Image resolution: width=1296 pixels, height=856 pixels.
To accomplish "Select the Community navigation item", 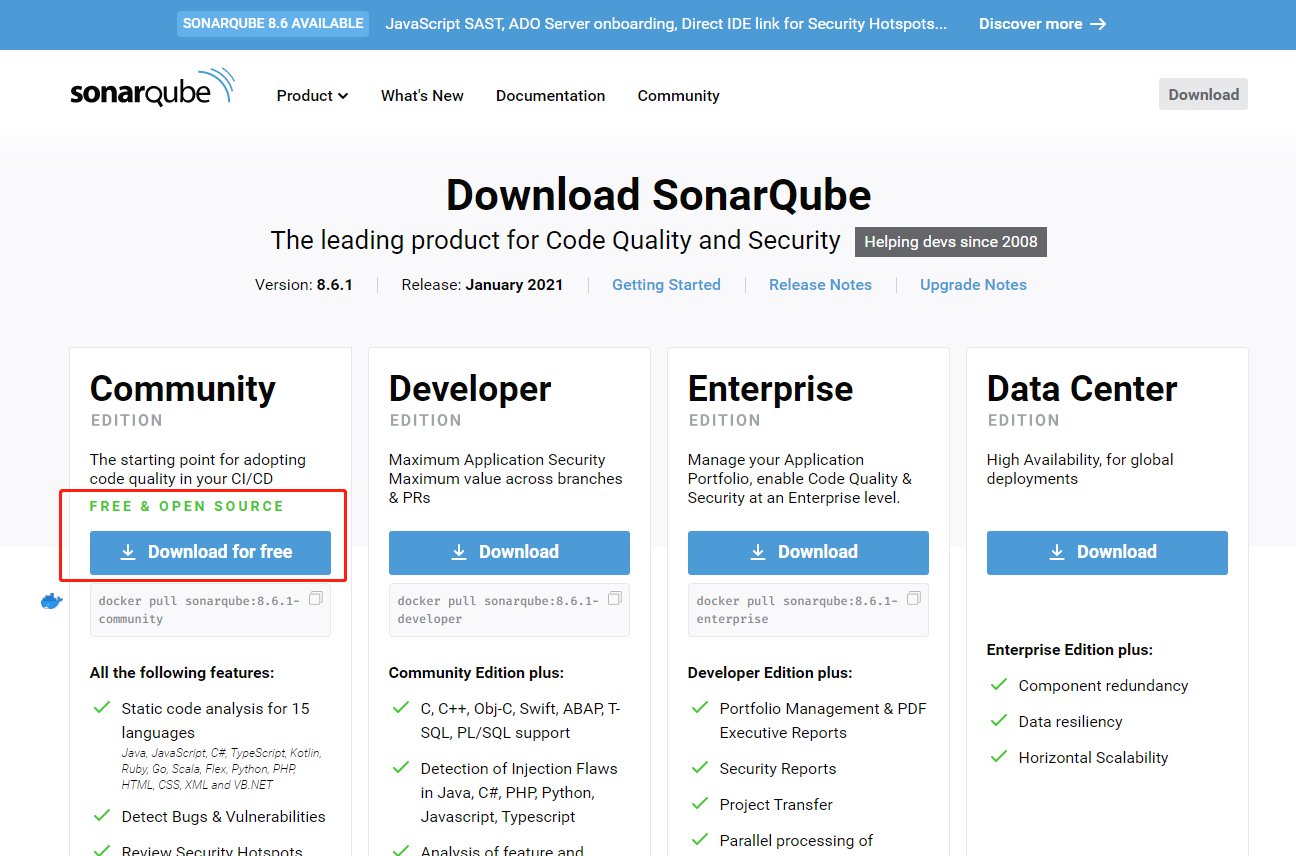I will pos(678,95).
